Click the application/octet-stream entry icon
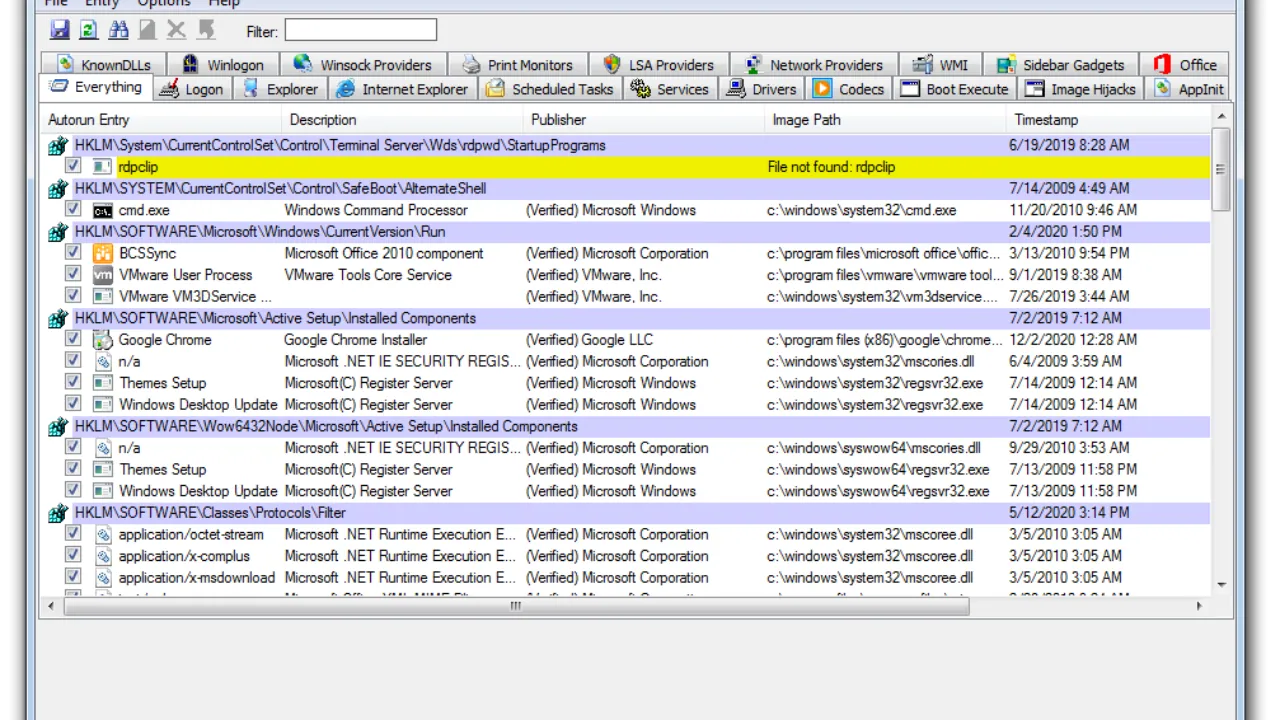1280x720 pixels. click(102, 534)
